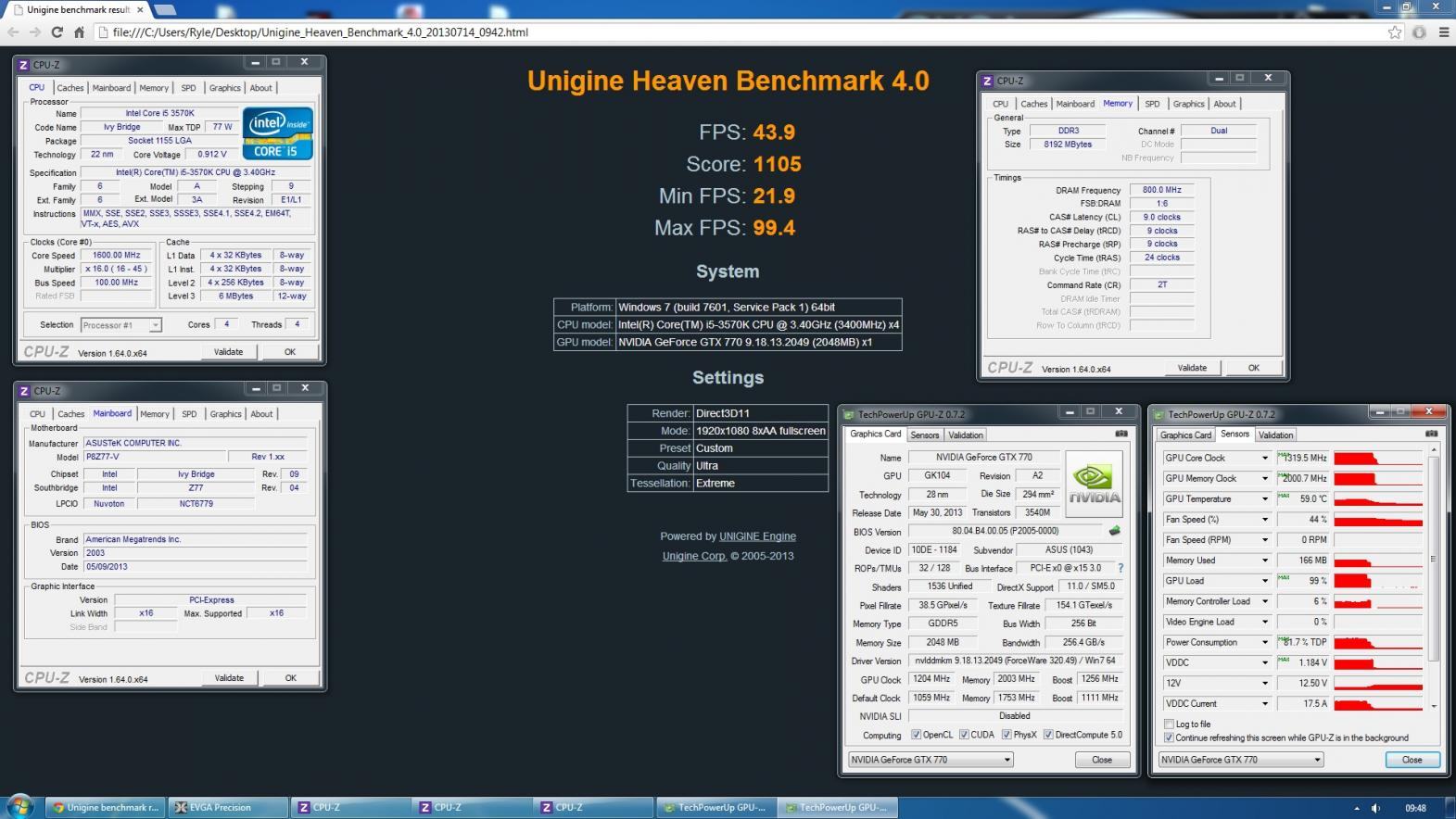Expand the GPU Core Clock sensor dropdown
This screenshot has width=1456, height=819.
click(x=1264, y=458)
